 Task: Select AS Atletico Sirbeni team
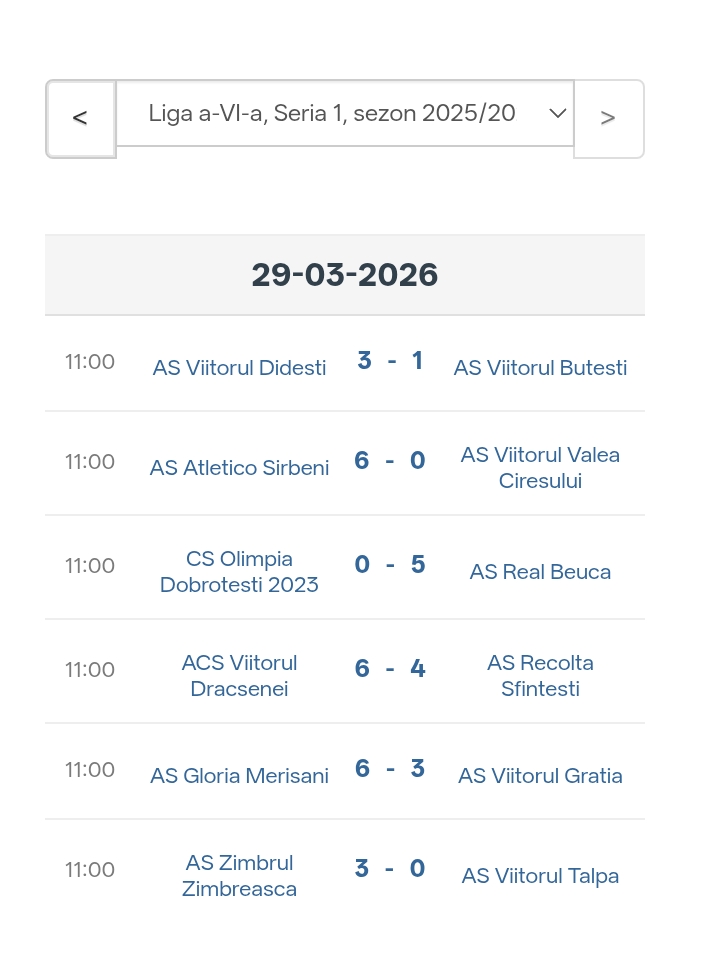click(x=239, y=467)
